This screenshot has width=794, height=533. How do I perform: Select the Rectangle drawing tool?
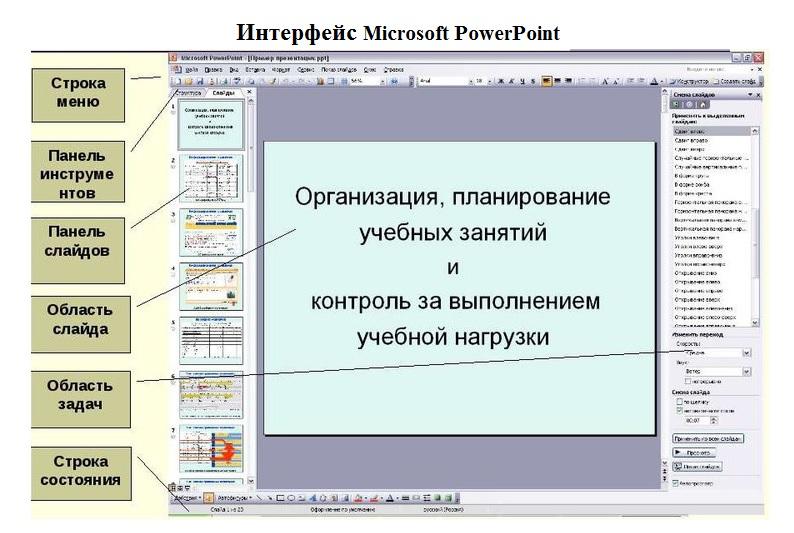pyautogui.click(x=281, y=497)
